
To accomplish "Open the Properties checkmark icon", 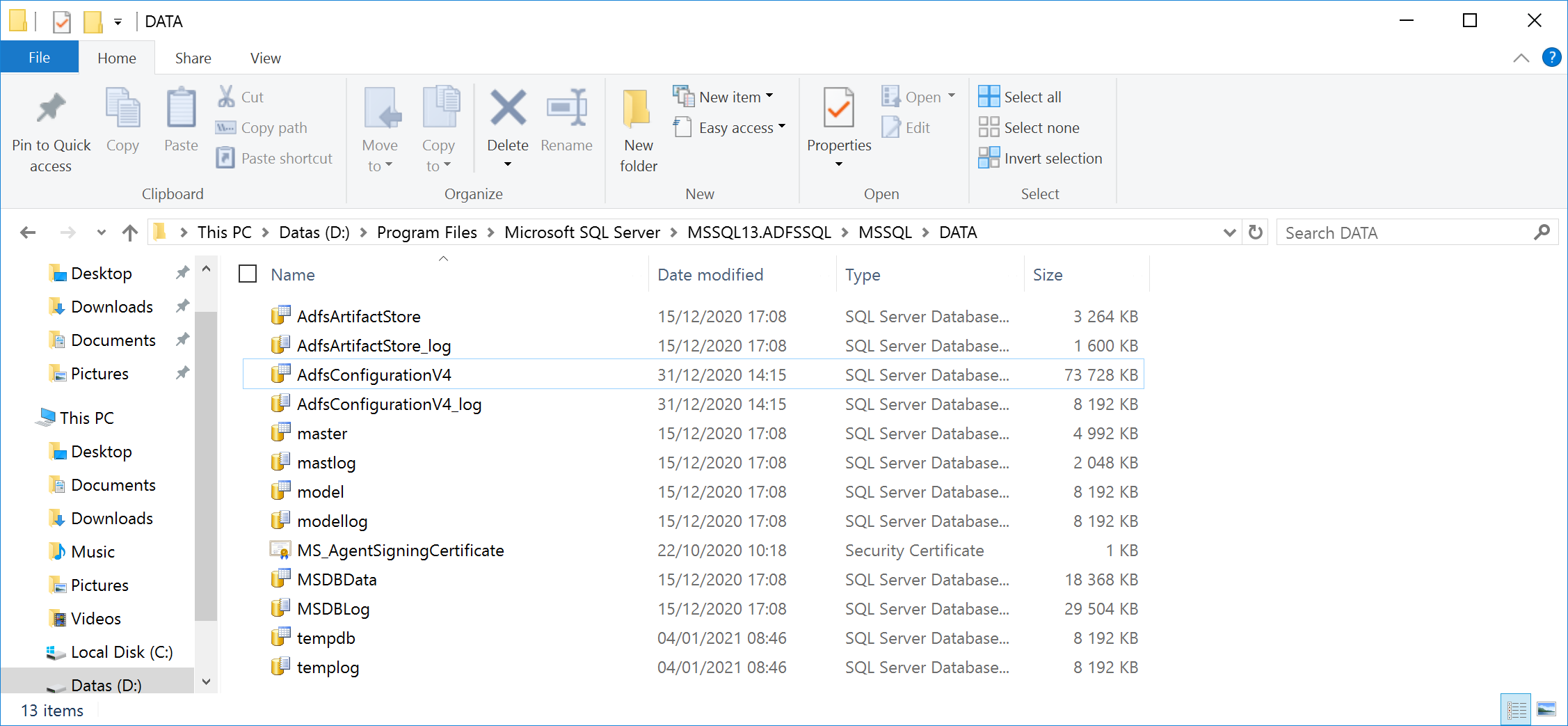I will click(839, 107).
